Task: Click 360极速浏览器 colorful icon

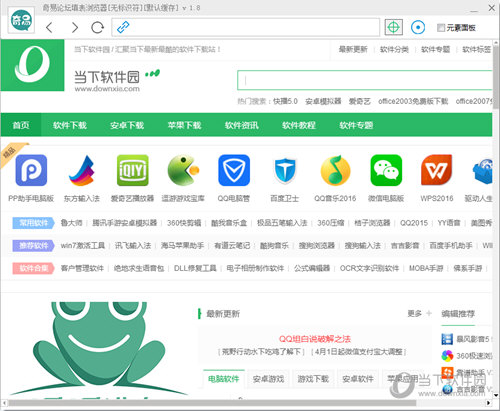Action: pos(447,356)
